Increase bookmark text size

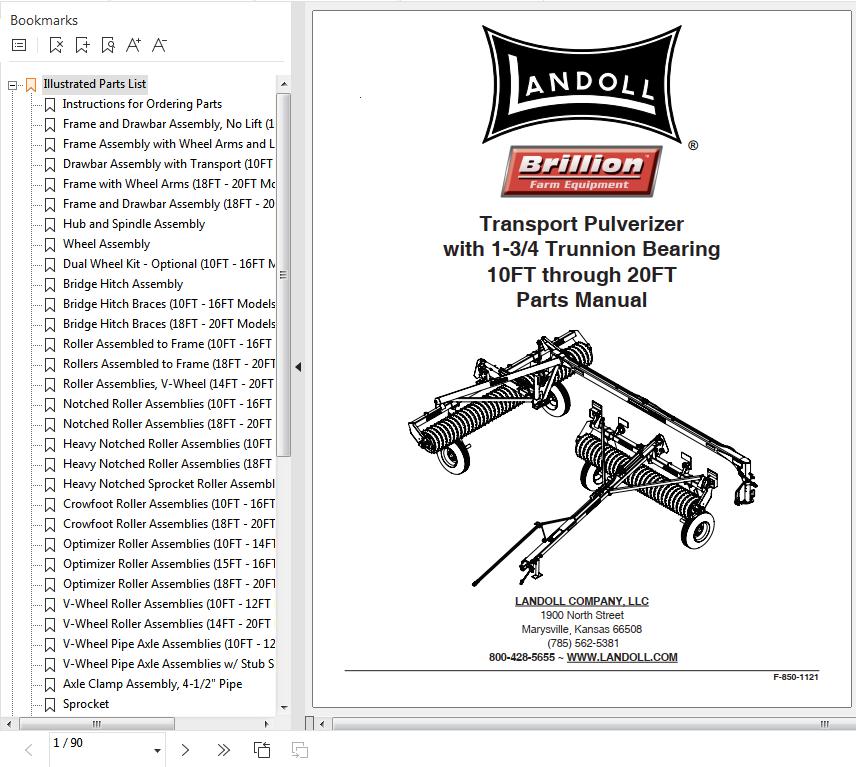pyautogui.click(x=133, y=45)
